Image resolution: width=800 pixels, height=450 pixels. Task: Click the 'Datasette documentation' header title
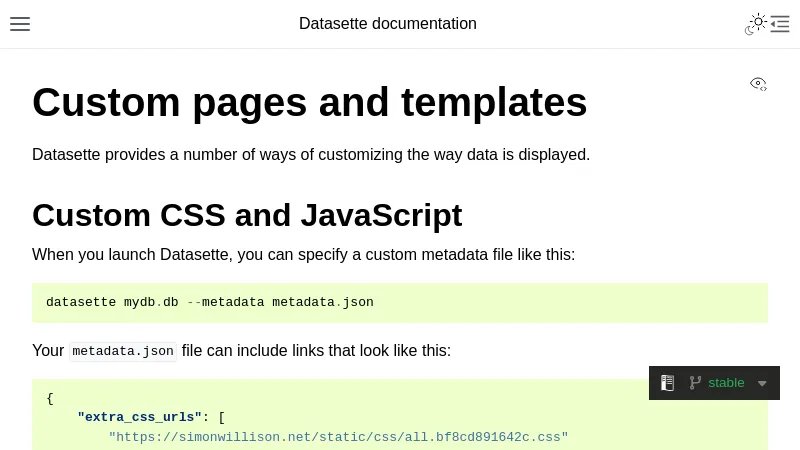[387, 24]
